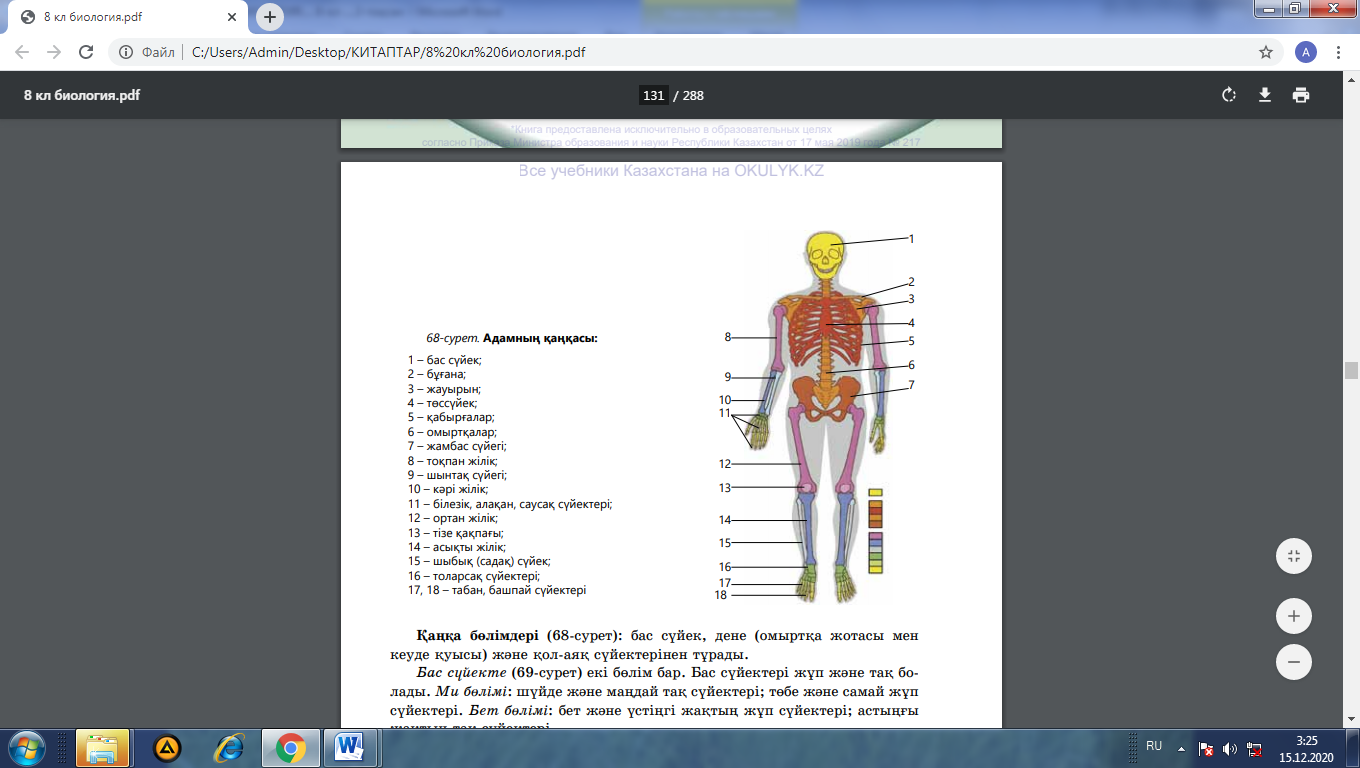Click the scrollbar up arrow
The width and height of the screenshot is (1360, 768).
pyautogui.click(x=1351, y=78)
